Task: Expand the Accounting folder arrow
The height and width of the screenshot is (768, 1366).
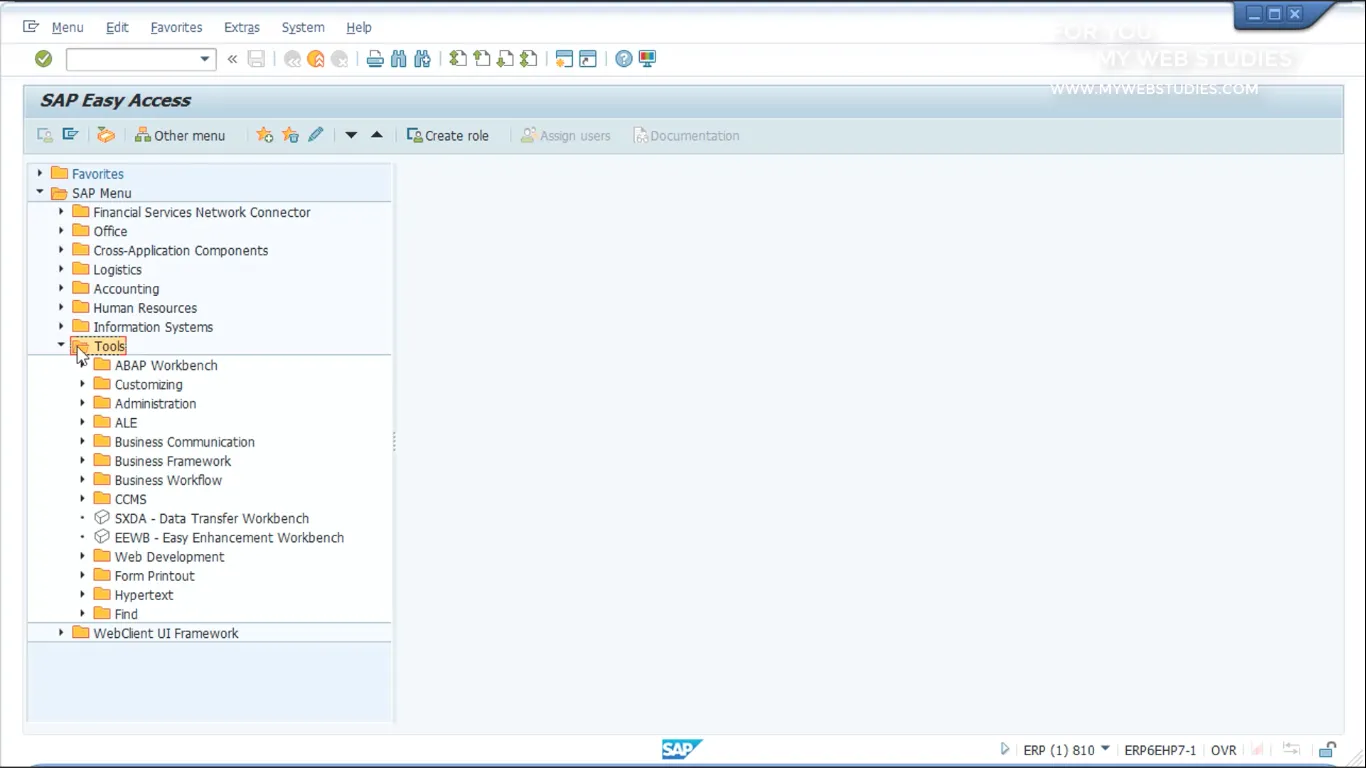Action: coord(61,289)
